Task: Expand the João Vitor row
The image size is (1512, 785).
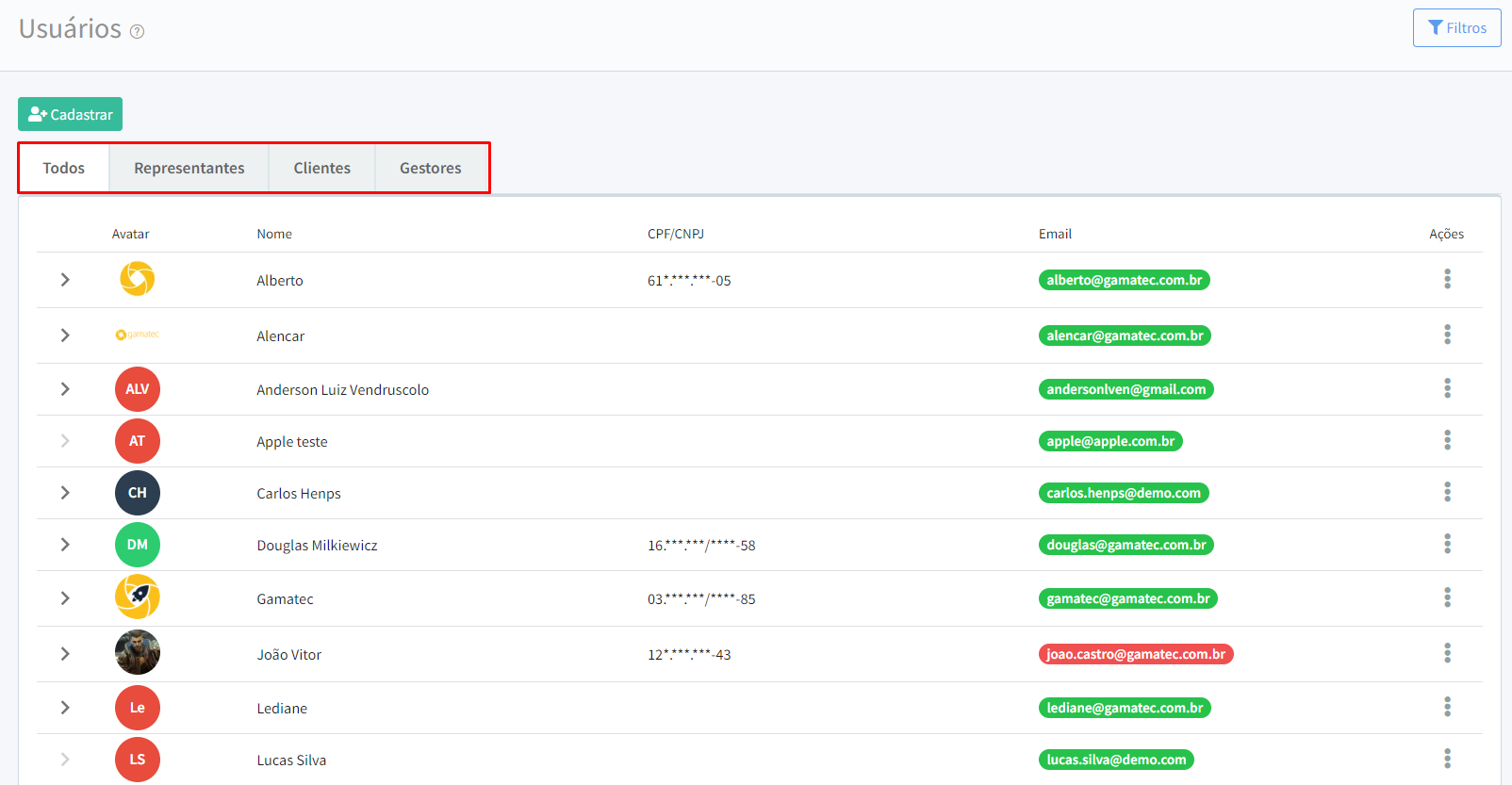Action: coord(65,654)
